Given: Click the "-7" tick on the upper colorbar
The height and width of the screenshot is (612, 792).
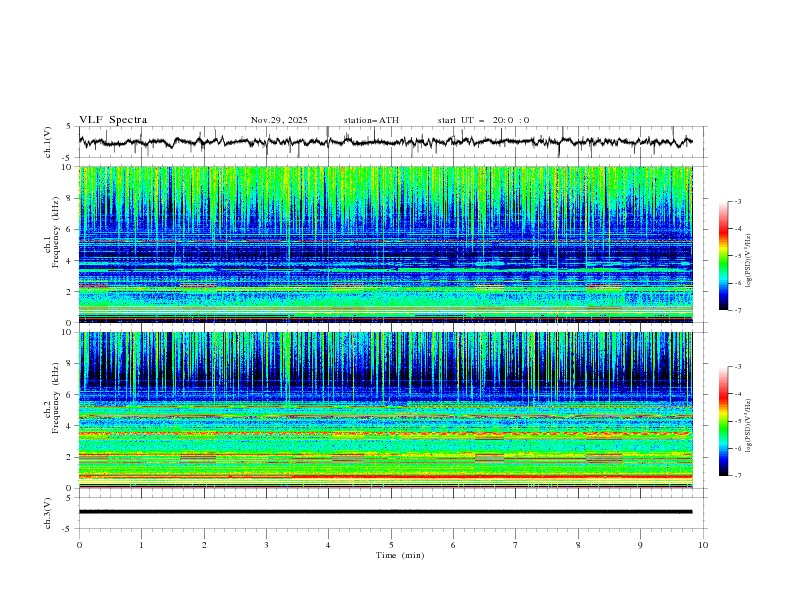Looking at the screenshot, I should [738, 310].
